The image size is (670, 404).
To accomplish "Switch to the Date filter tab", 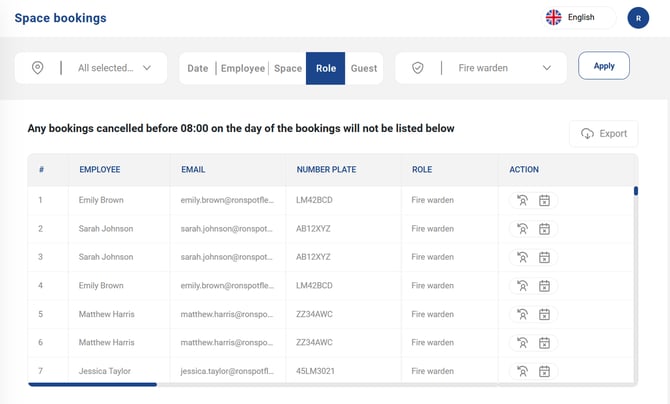I will 198,68.
